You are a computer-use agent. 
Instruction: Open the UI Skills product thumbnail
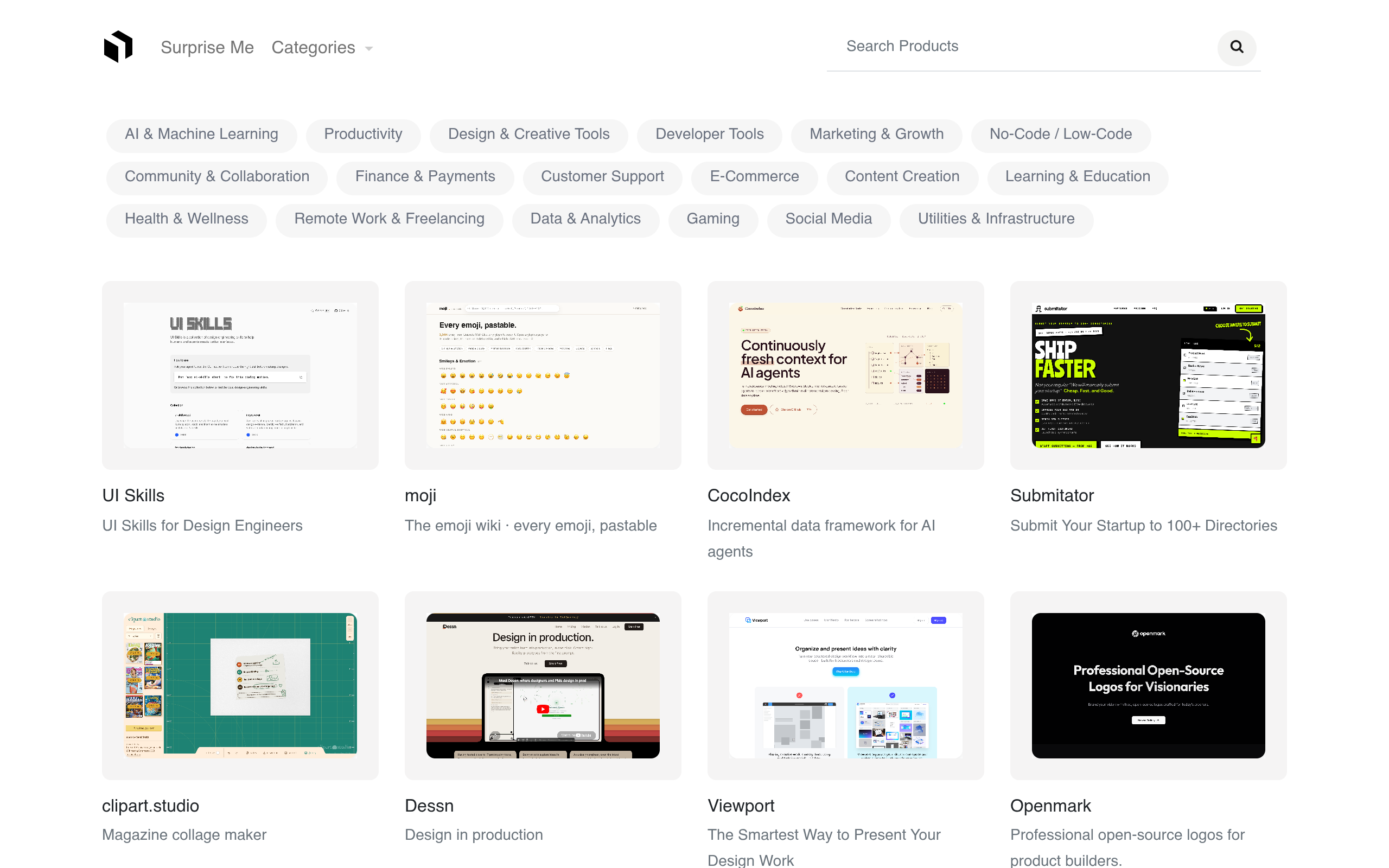click(x=240, y=375)
